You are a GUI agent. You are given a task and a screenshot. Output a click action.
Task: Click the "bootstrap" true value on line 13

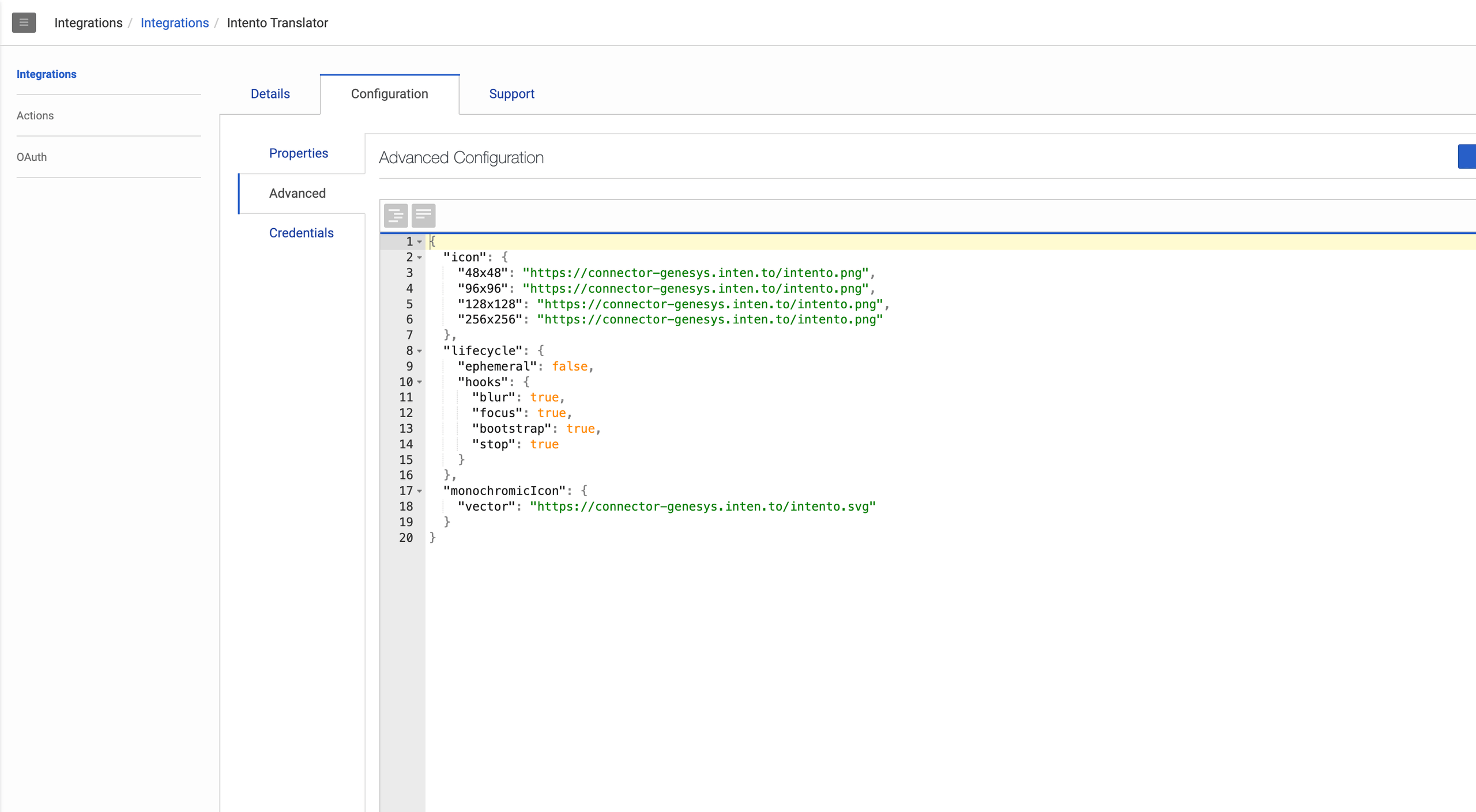pyautogui.click(x=581, y=429)
